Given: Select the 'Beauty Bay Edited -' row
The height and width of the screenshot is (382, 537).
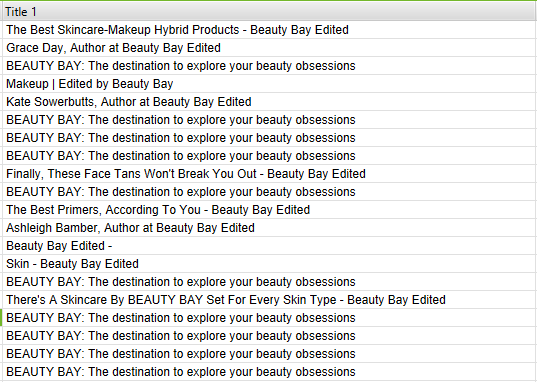Looking at the screenshot, I should pos(269,246).
